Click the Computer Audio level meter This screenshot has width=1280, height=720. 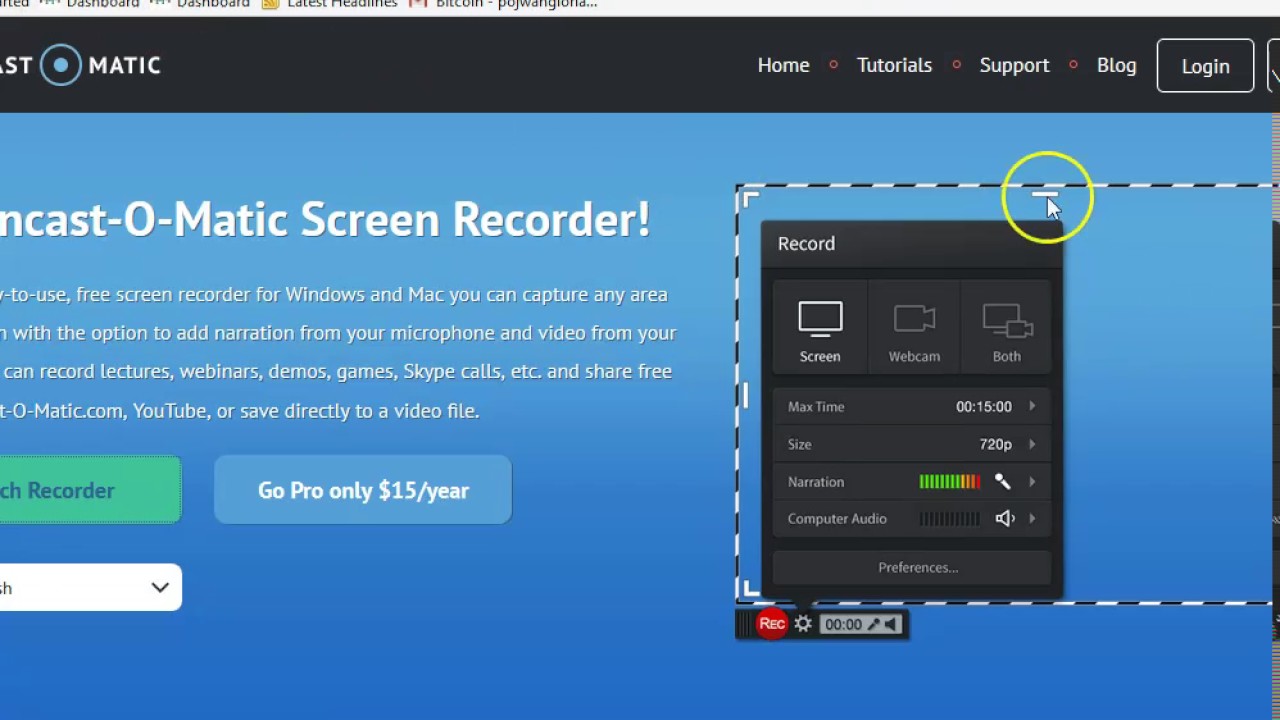[x=950, y=518]
